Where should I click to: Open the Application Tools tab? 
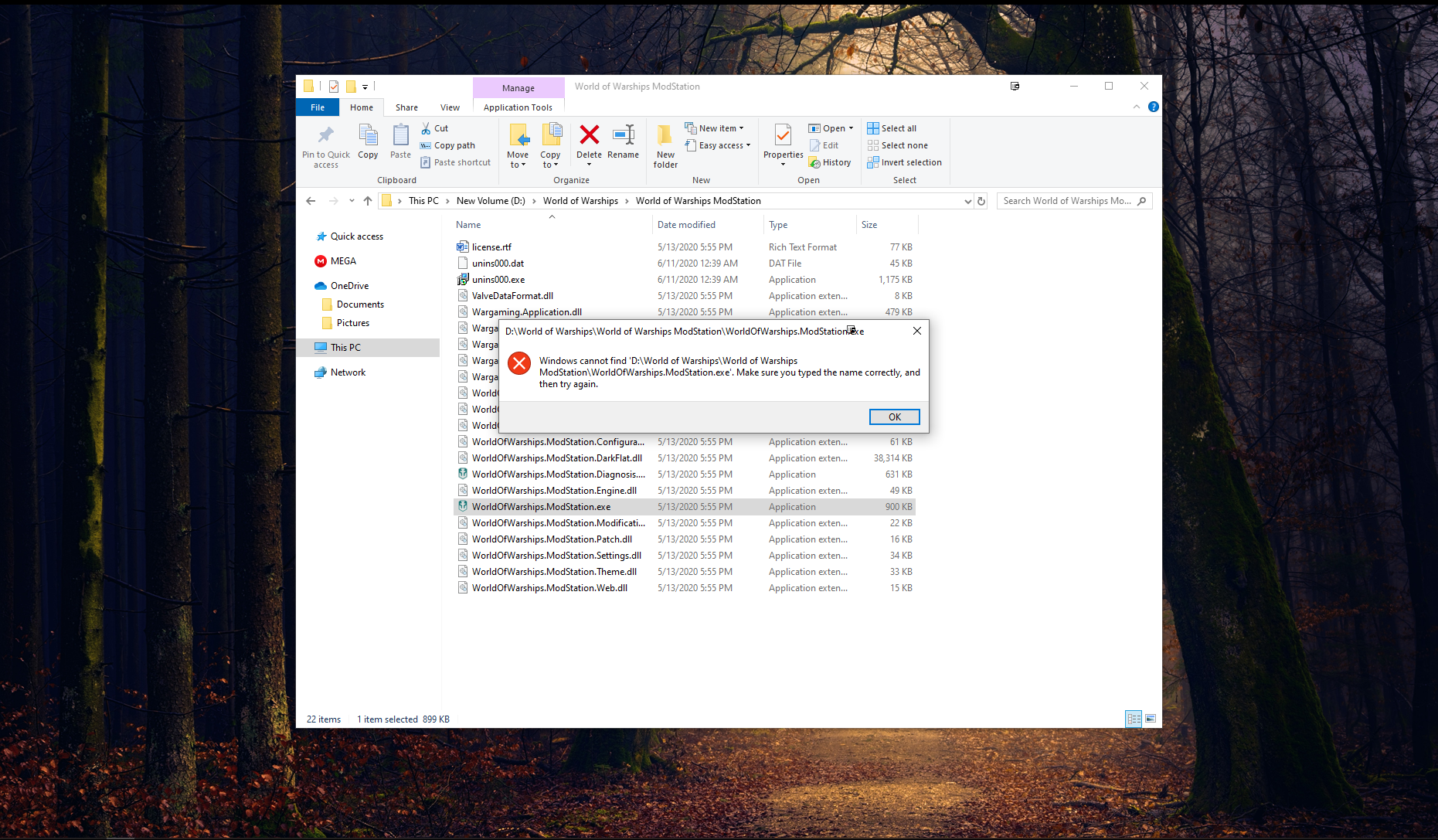(x=518, y=107)
